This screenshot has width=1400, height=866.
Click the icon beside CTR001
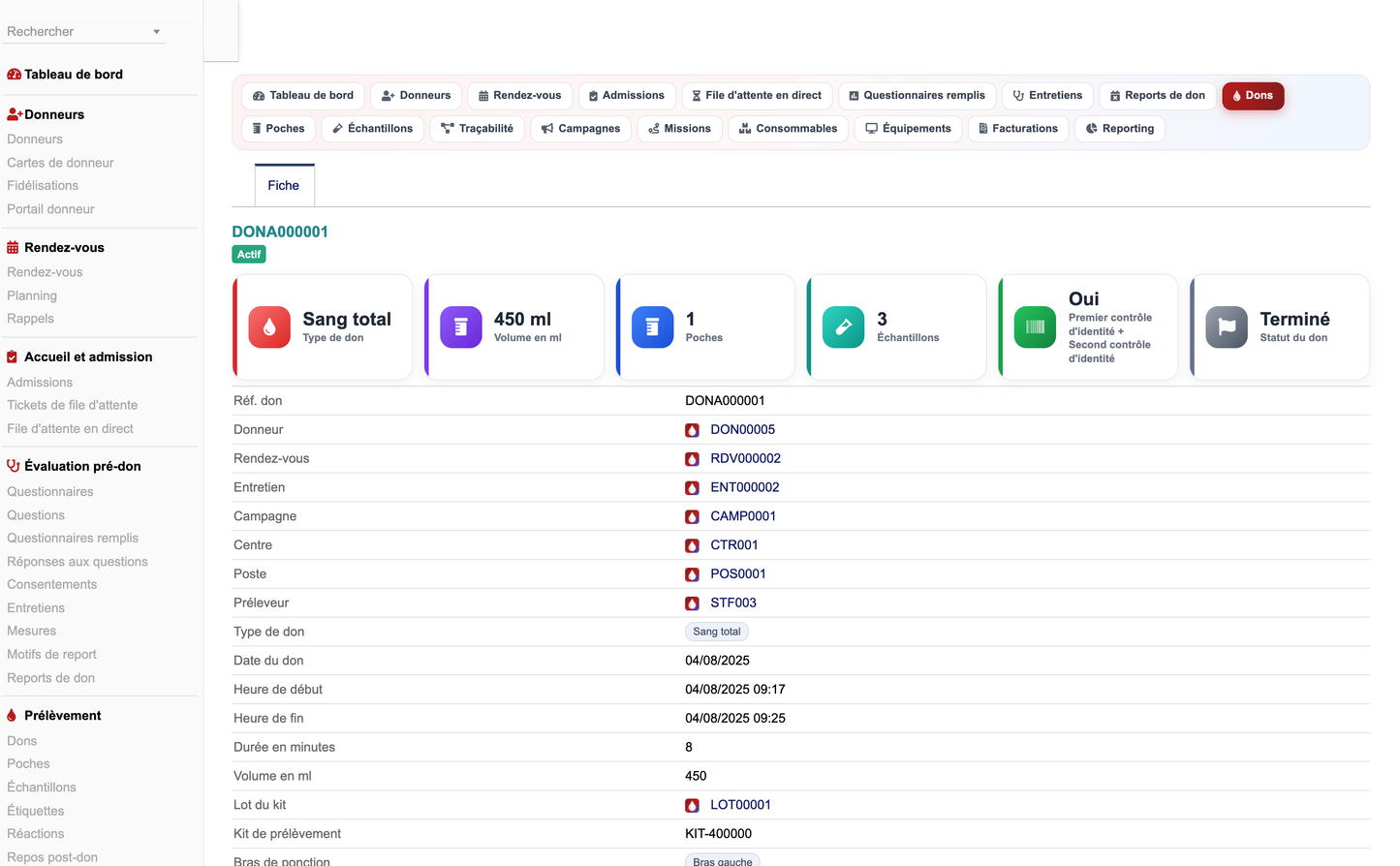tap(692, 545)
